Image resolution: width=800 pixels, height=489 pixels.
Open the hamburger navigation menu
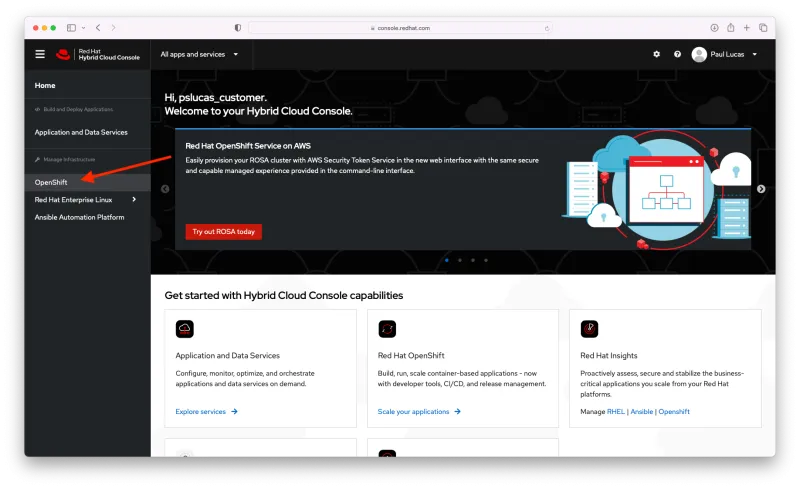tap(40, 54)
